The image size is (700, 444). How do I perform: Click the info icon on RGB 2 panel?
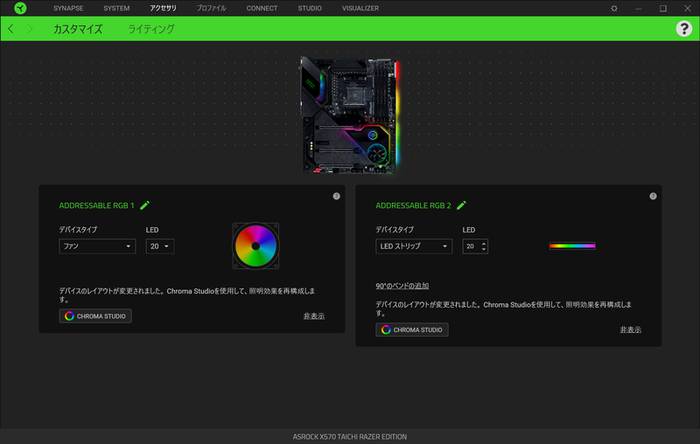pyautogui.click(x=653, y=196)
